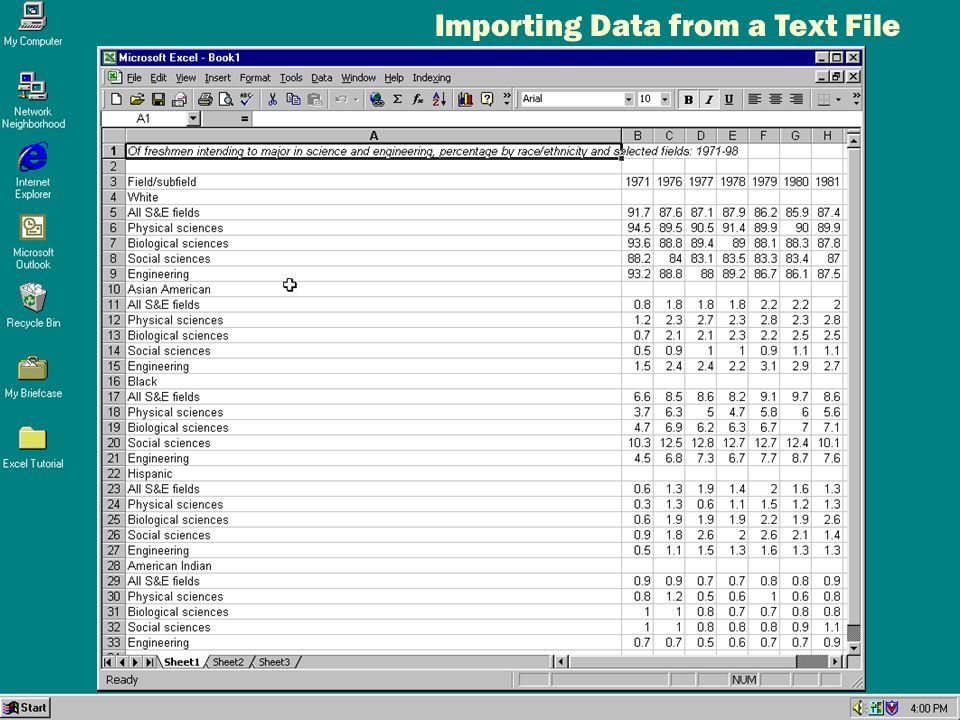Click the New workbook icon

tap(116, 99)
